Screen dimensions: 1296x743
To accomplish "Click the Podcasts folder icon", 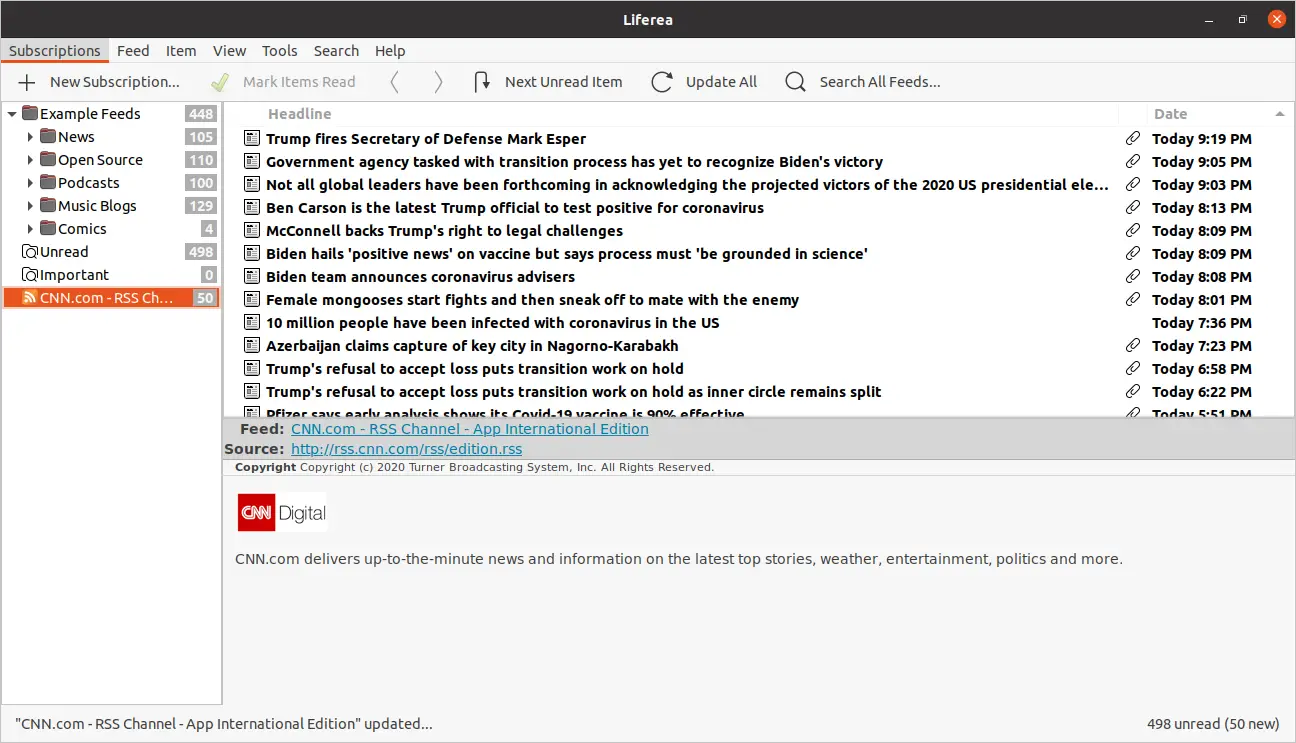I will pyautogui.click(x=48, y=182).
